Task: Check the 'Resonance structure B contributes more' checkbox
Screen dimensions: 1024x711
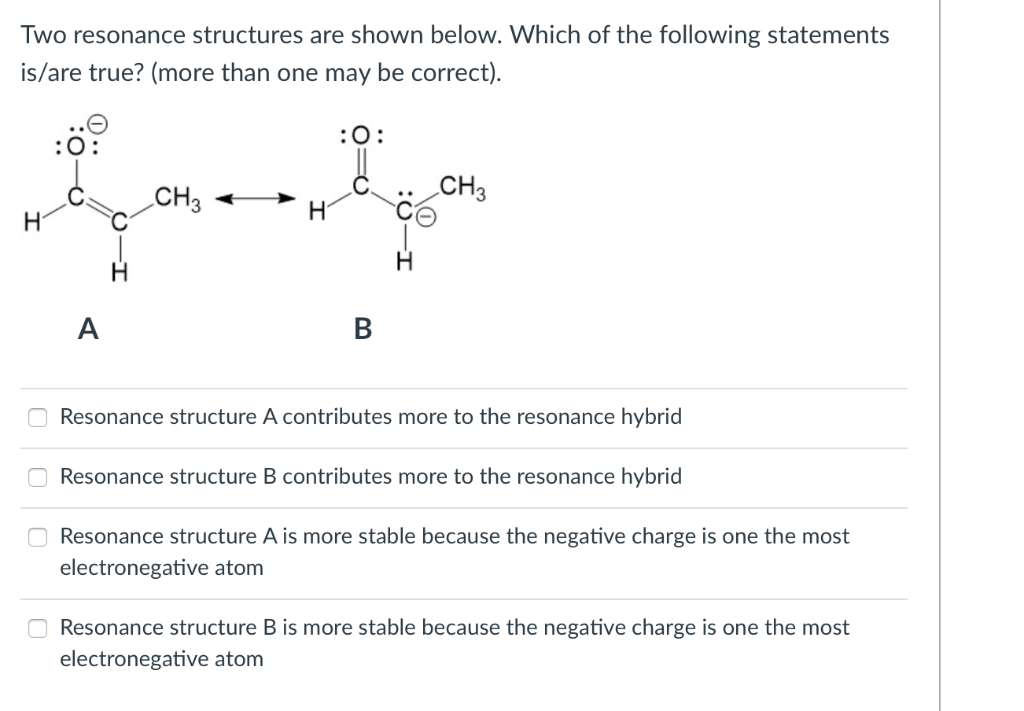Action: click(x=37, y=477)
